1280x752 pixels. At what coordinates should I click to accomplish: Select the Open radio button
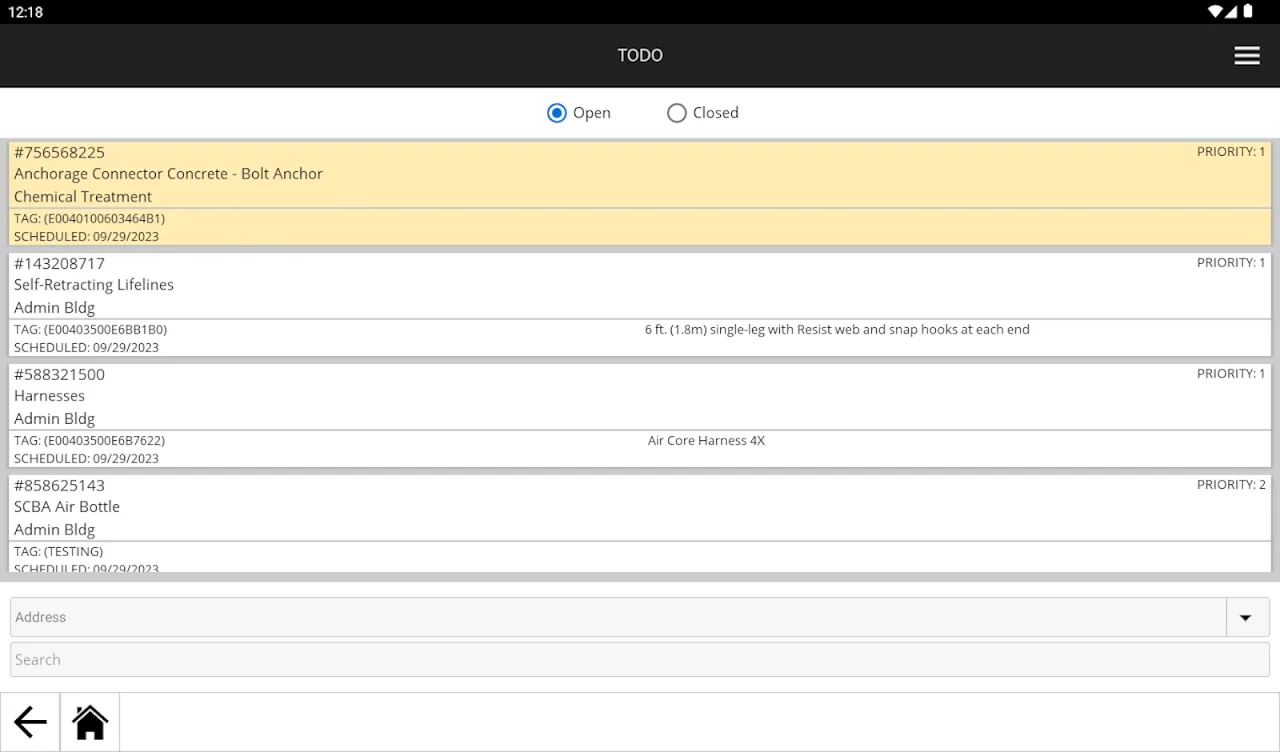pos(557,113)
